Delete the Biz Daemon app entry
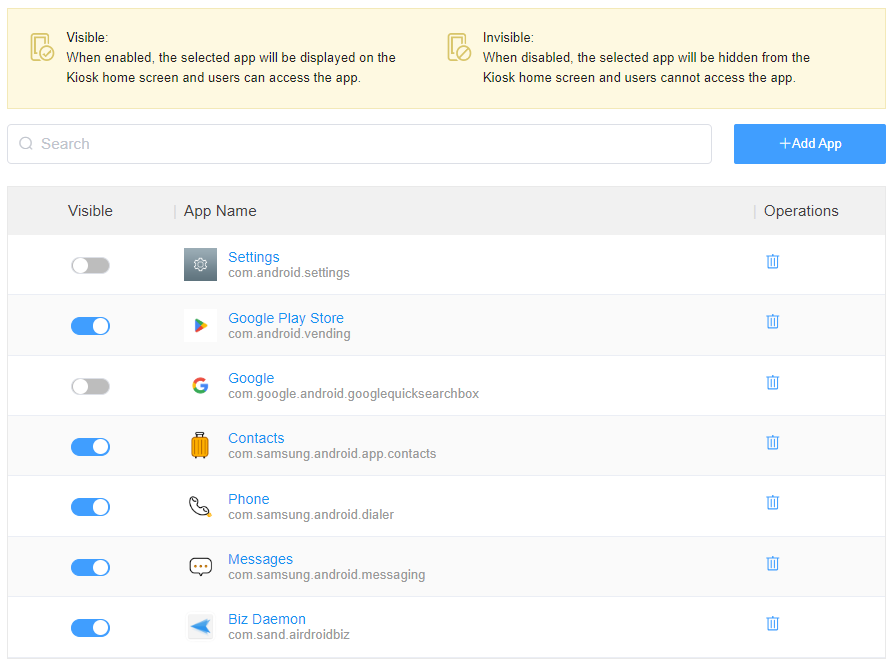The width and height of the screenshot is (892, 666). coord(772,623)
